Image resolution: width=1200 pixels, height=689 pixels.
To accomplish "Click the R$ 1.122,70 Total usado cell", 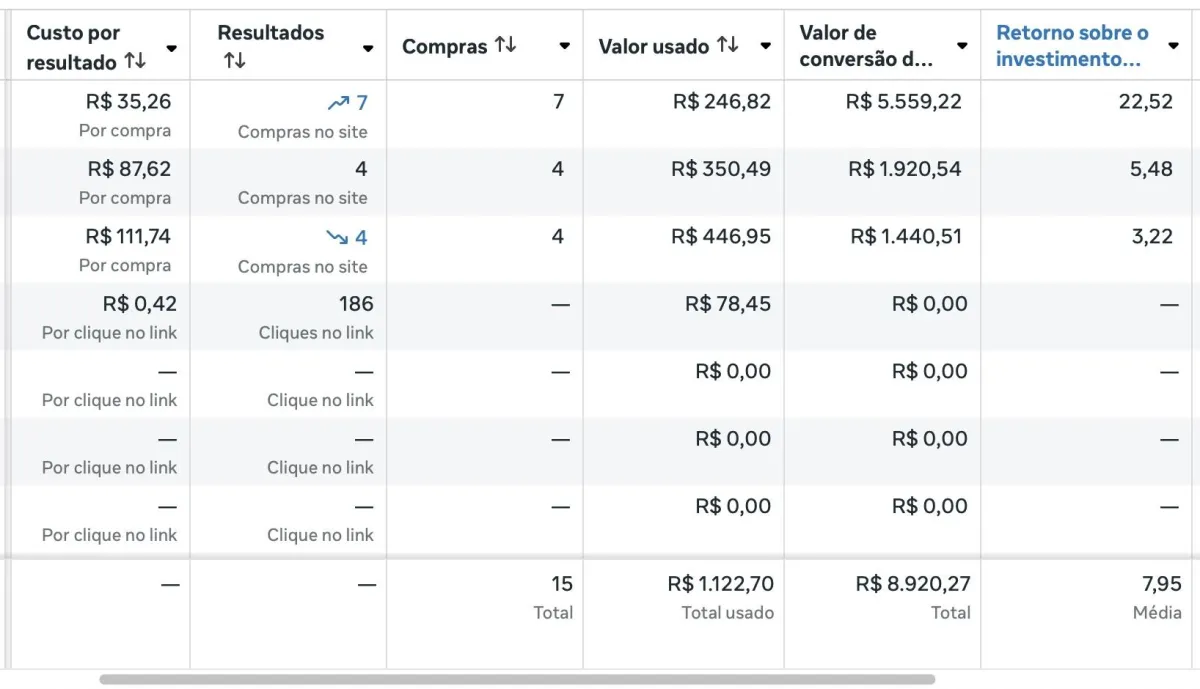I will tap(684, 597).
